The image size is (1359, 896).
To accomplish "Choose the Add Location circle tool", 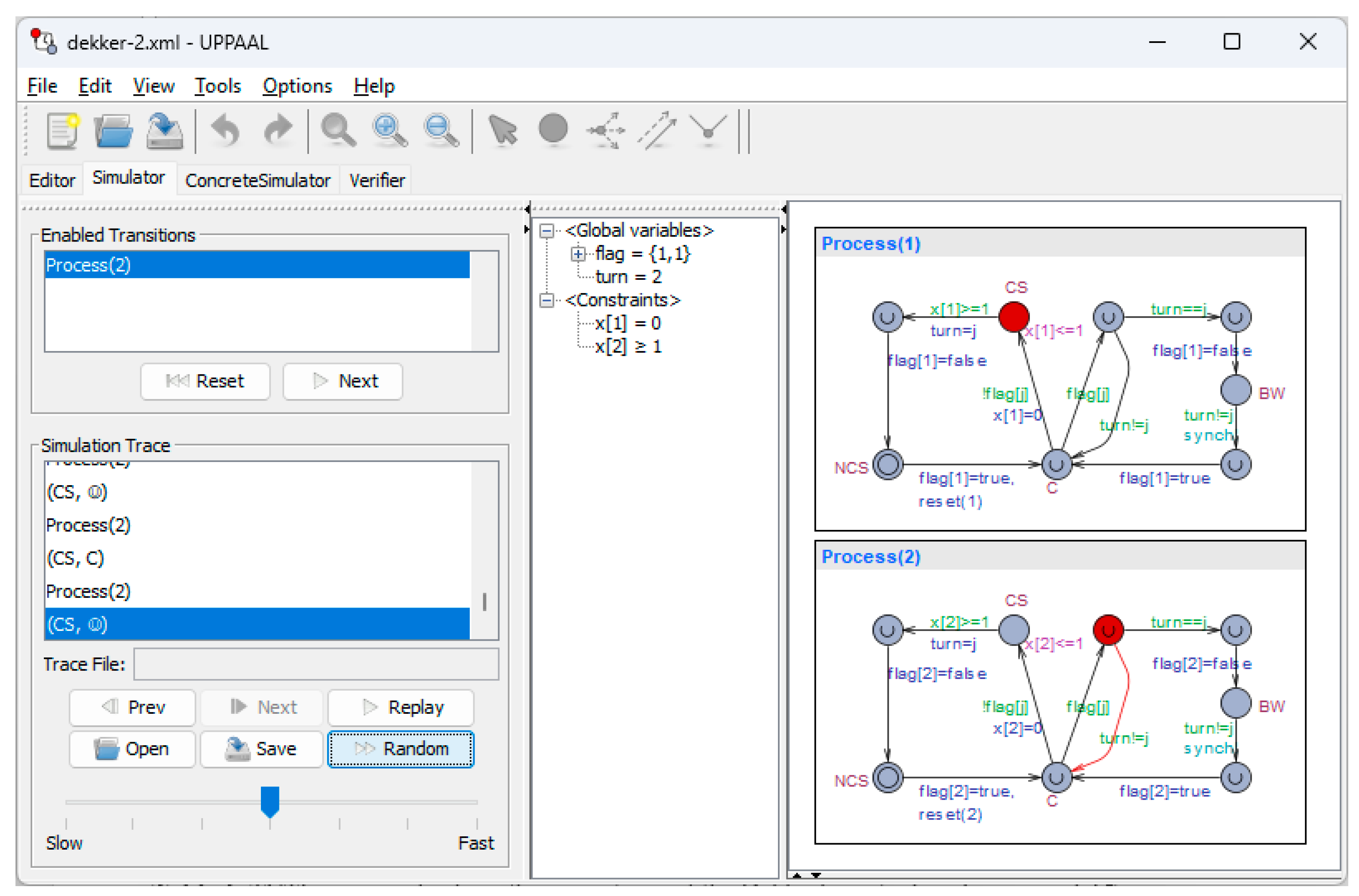I will [553, 128].
